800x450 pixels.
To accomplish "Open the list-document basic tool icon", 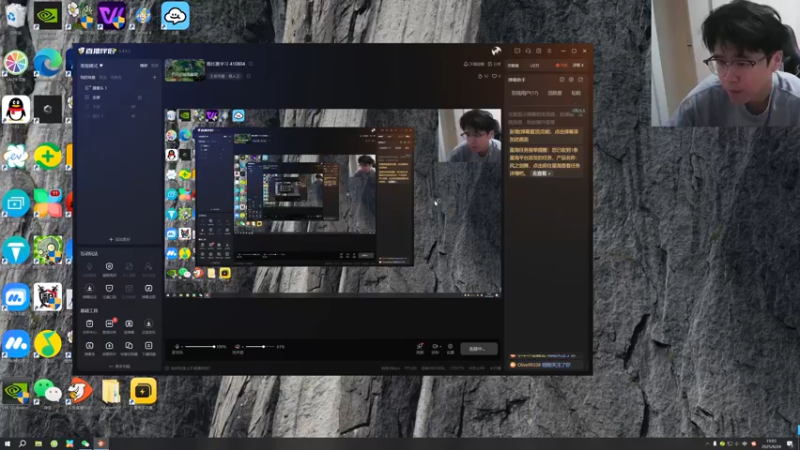I will (148, 345).
